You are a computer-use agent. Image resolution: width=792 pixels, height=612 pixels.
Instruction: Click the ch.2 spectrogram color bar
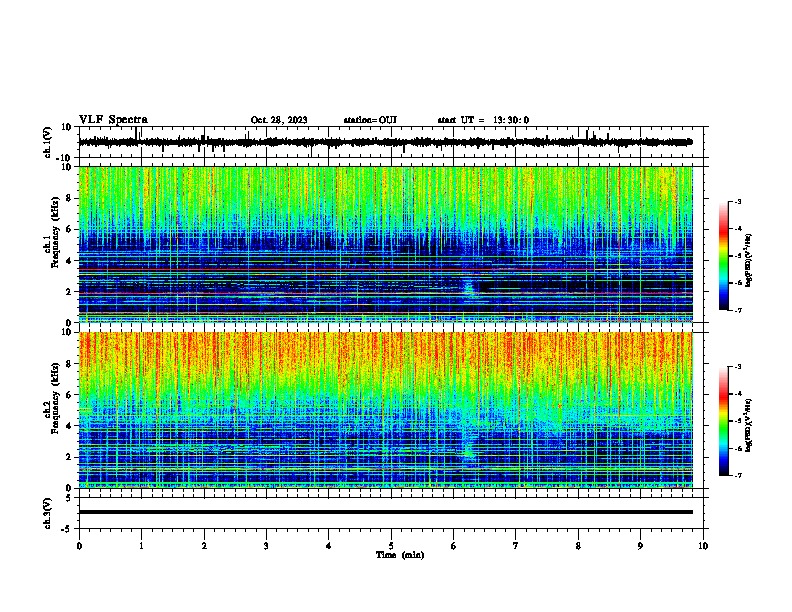tap(723, 421)
